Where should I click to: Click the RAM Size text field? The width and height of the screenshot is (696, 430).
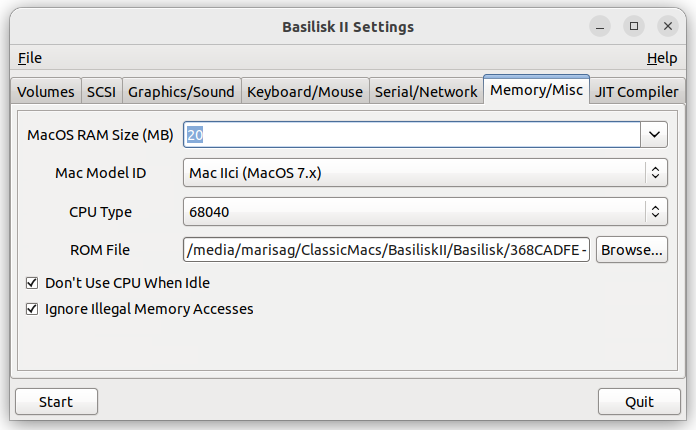[x=412, y=134]
